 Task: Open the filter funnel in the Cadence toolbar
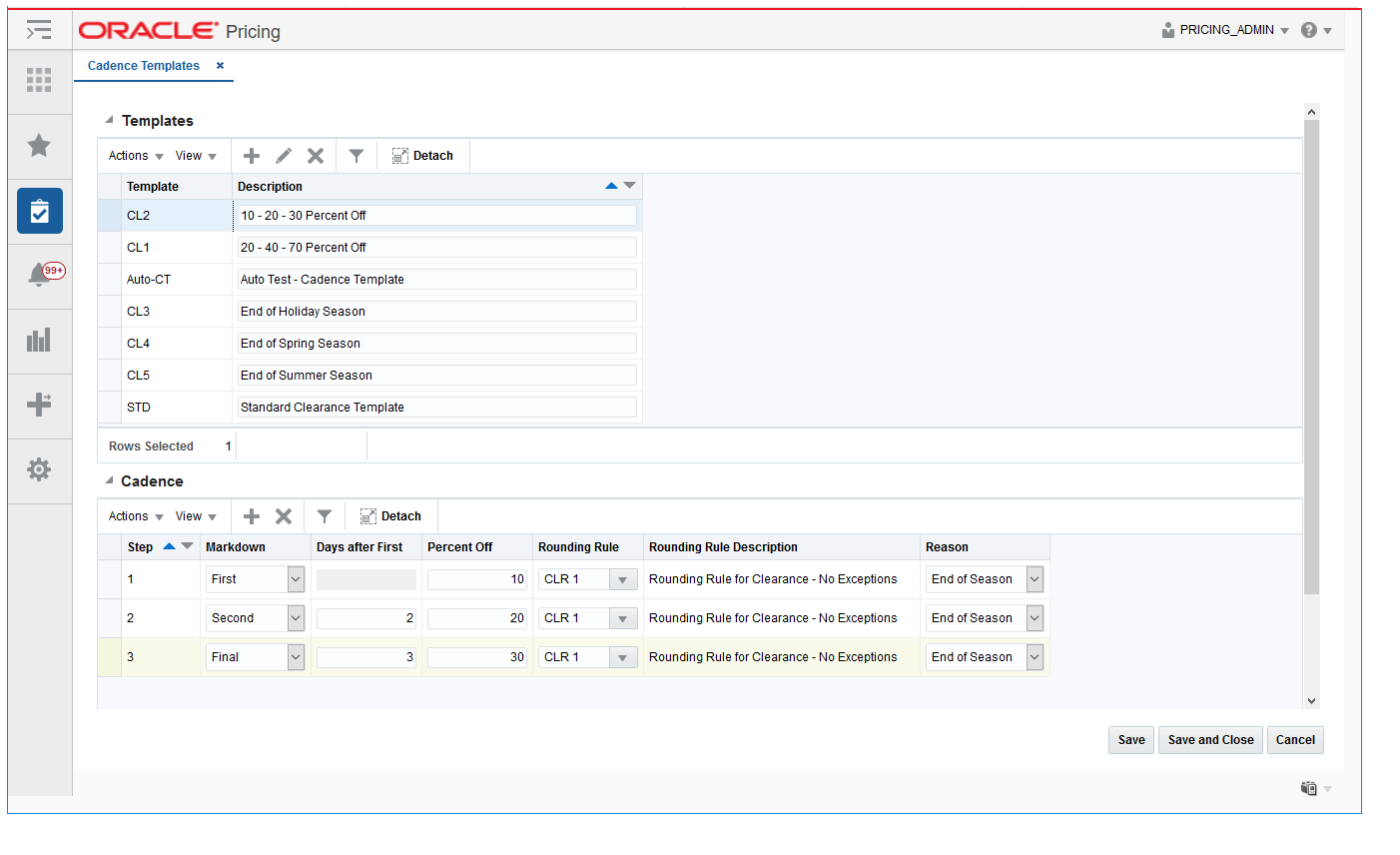point(324,515)
